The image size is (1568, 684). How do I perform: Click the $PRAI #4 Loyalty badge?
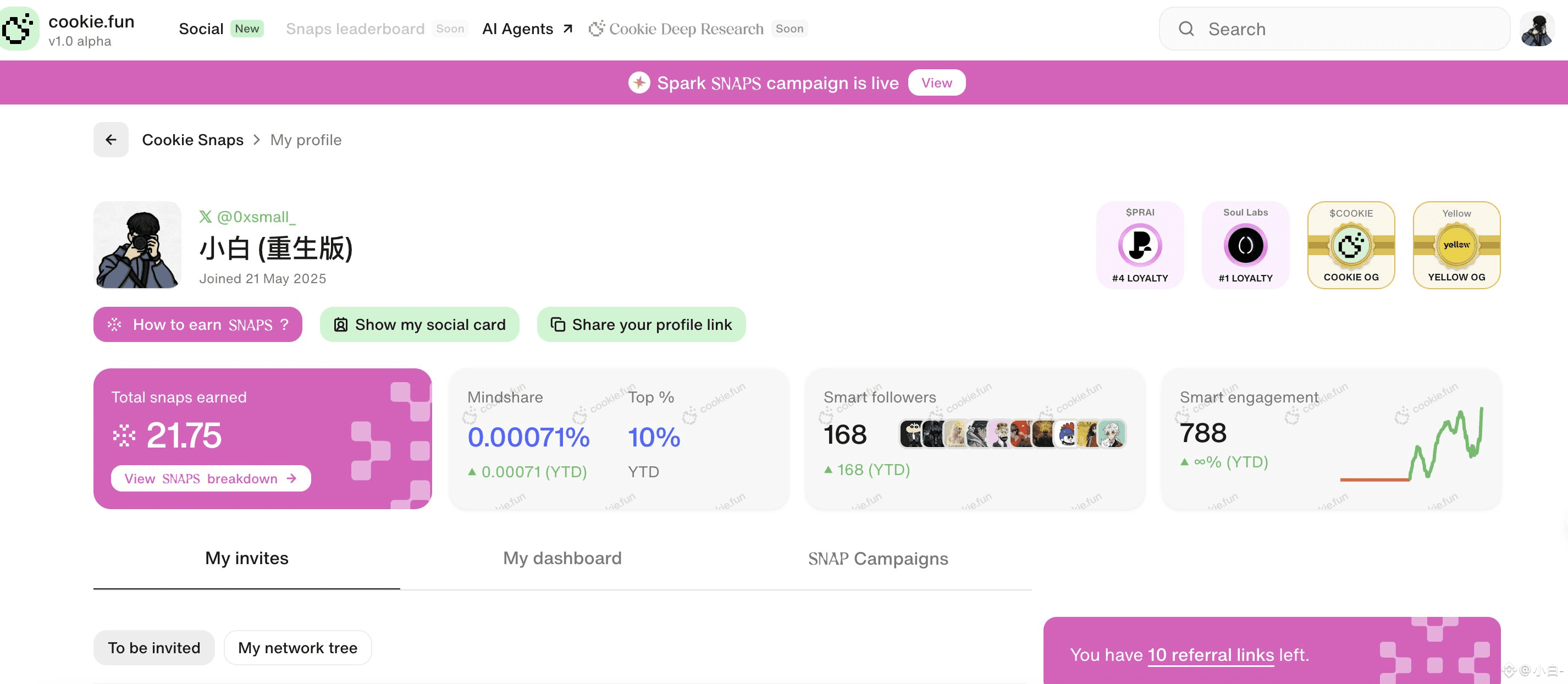pos(1140,245)
